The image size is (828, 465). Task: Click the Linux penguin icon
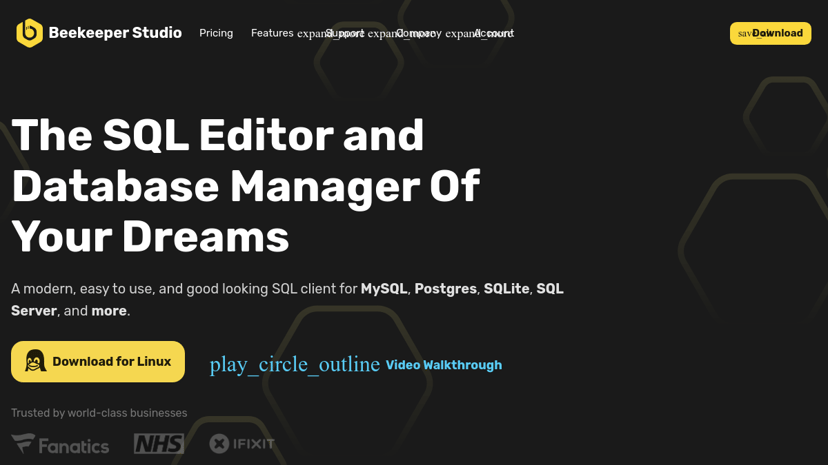35,361
